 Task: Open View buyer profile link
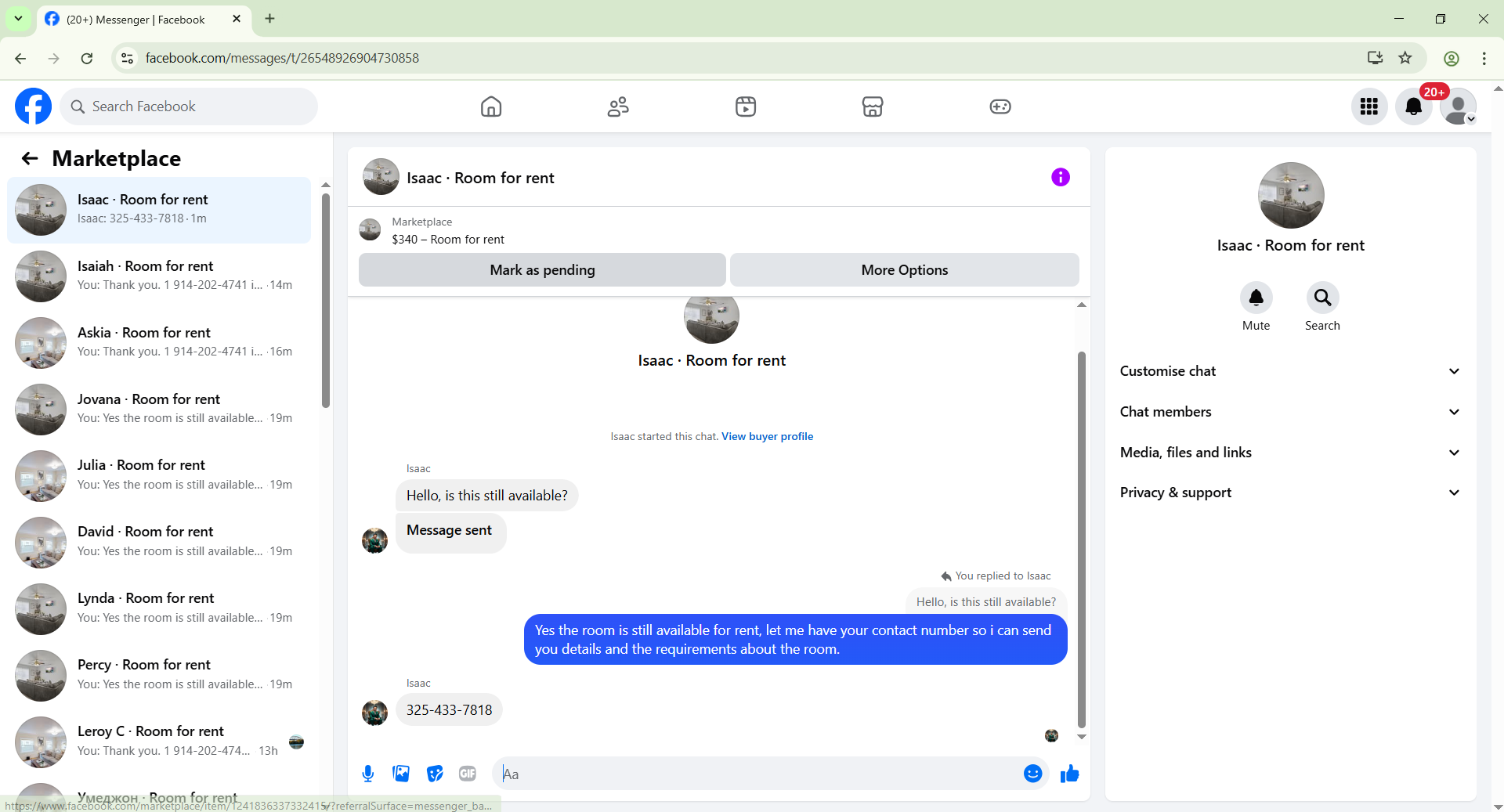coord(768,437)
